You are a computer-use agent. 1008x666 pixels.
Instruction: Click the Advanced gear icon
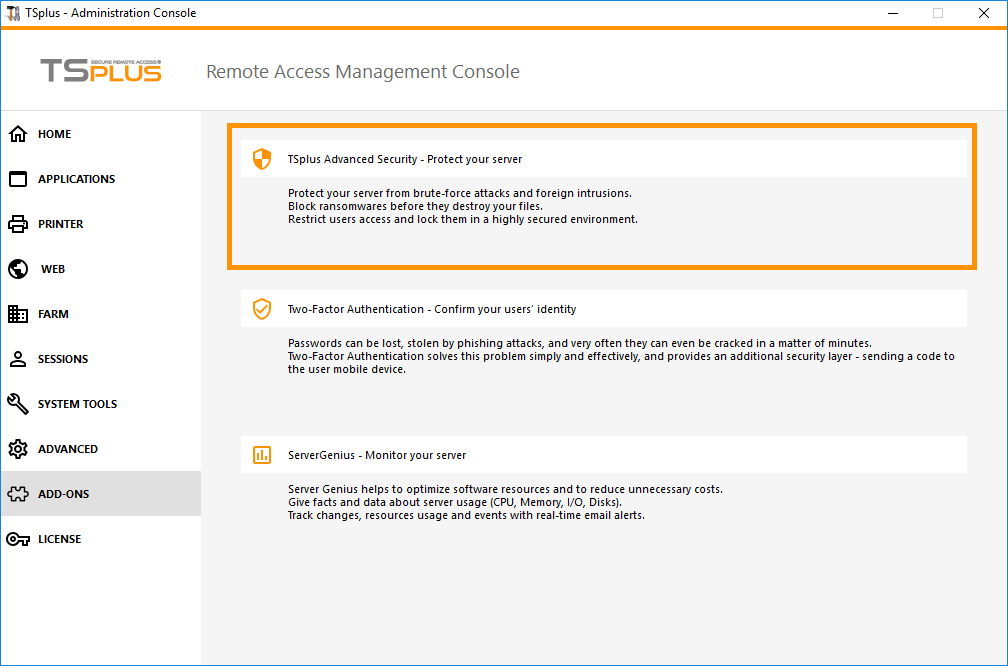tap(18, 449)
